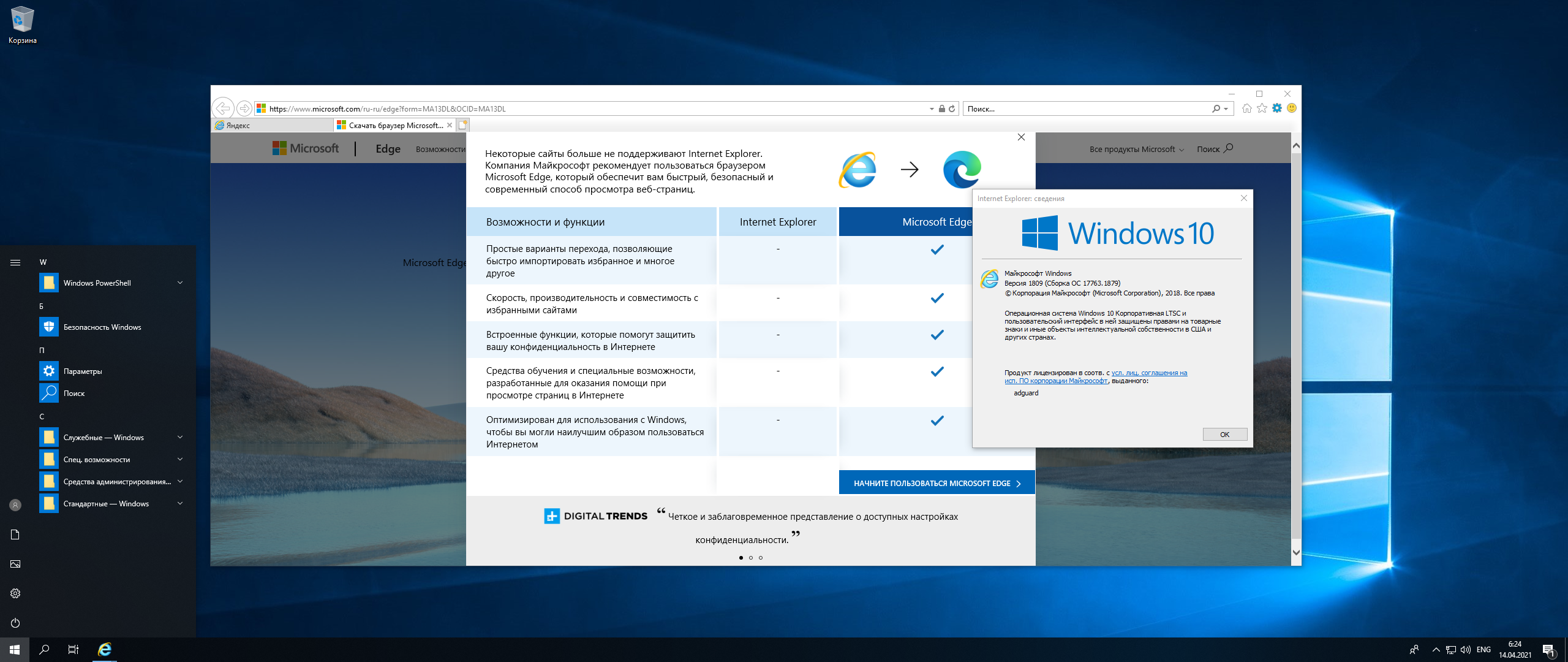Viewport: 1568px width, 662px height.
Task: Click Поиск in the Microsoft site header
Action: pos(1215,149)
